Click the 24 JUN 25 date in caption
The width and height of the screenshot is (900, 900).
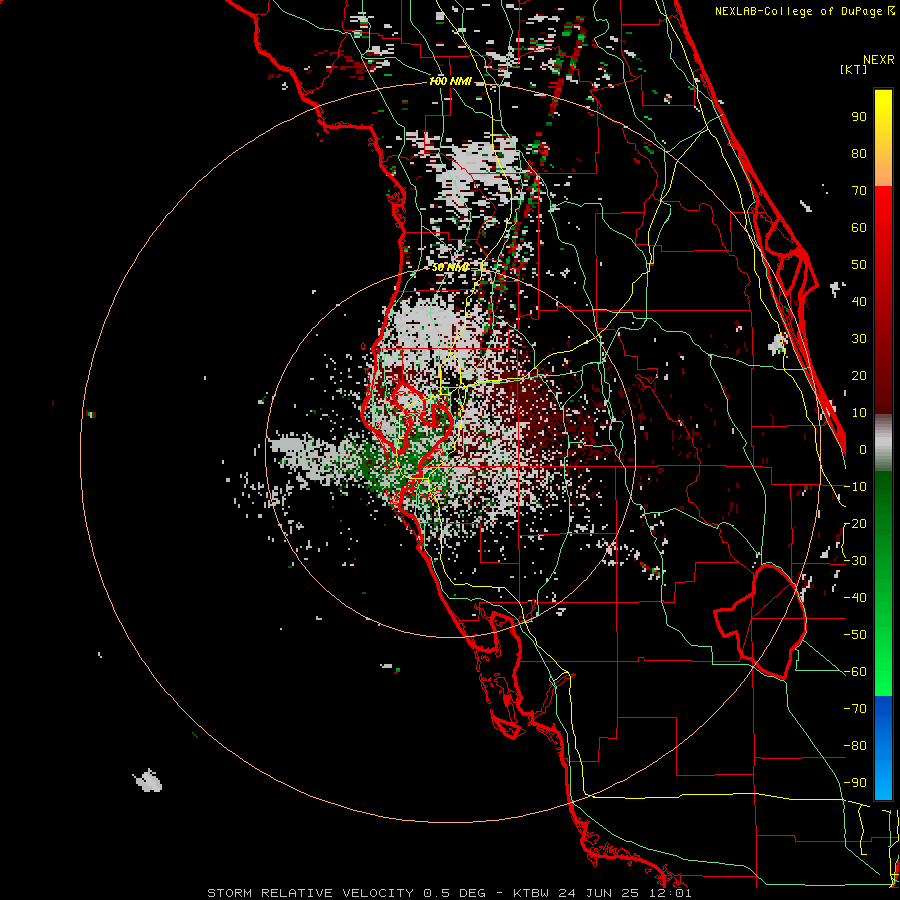click(600, 893)
